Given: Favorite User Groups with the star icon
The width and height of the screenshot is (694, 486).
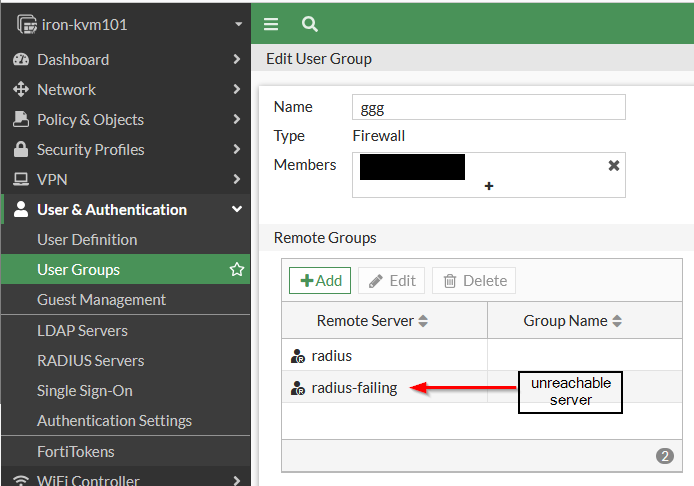Looking at the screenshot, I should [x=237, y=269].
